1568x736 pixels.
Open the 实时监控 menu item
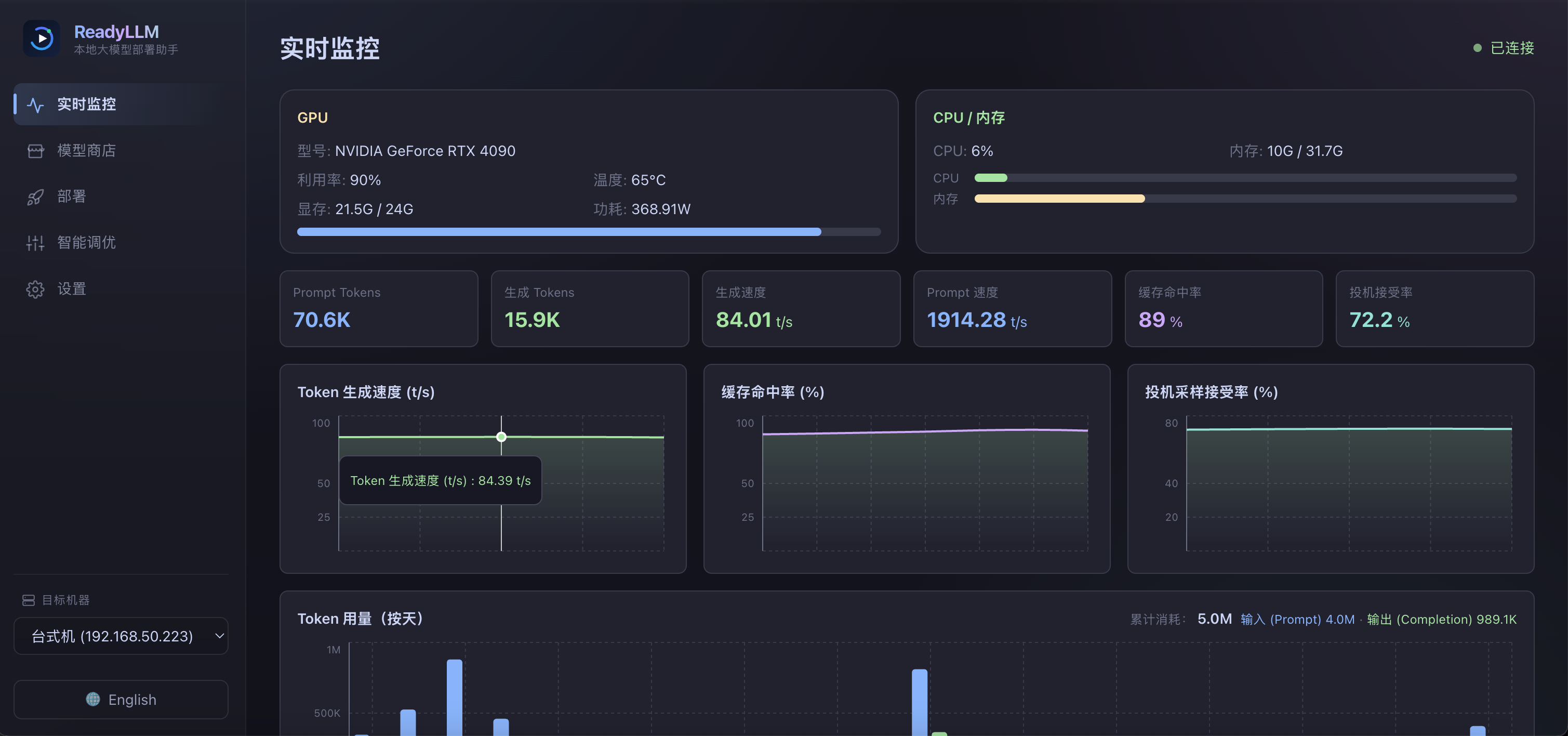(x=121, y=104)
